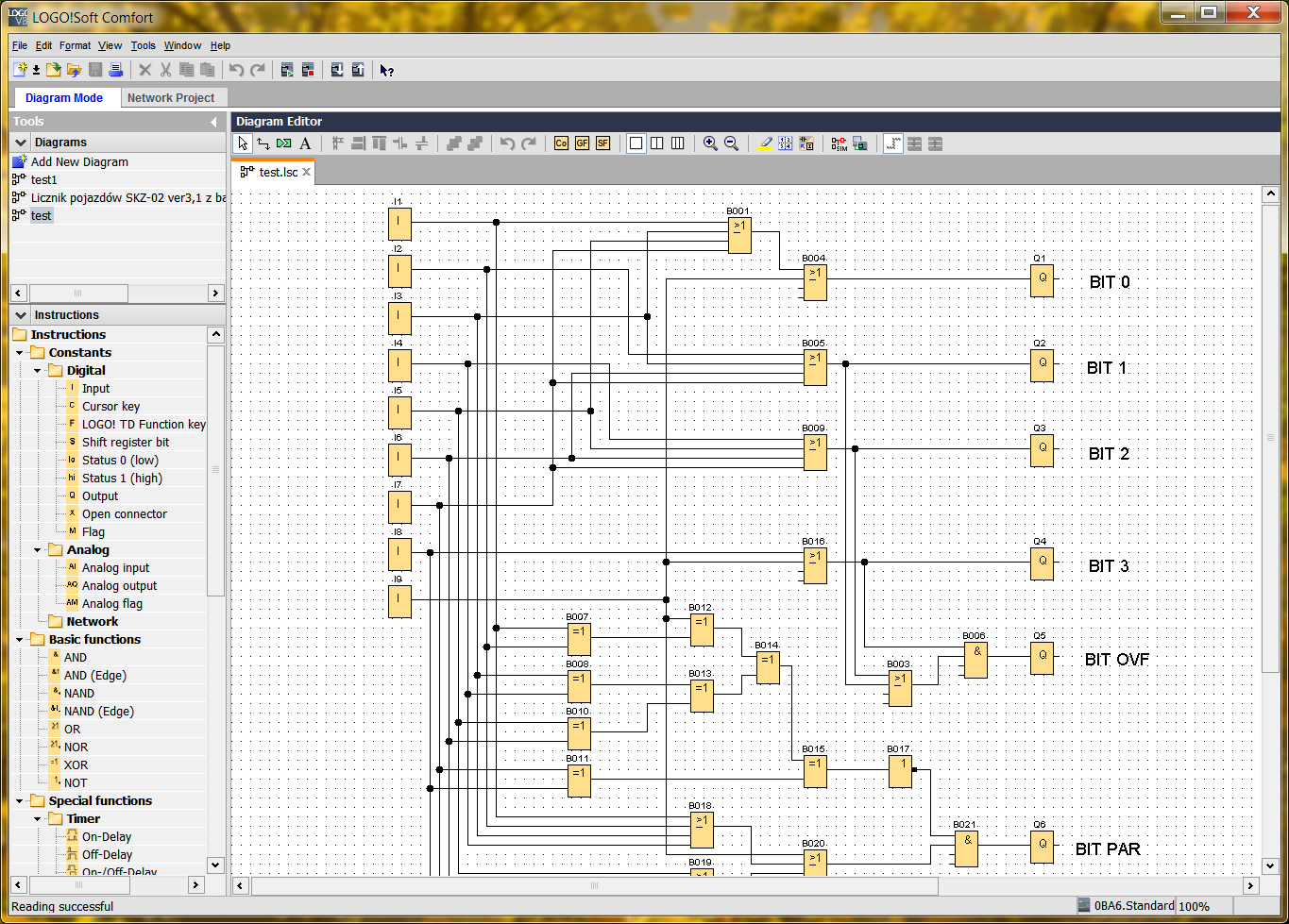Select the arrow selection tool
The height and width of the screenshot is (924, 1289).
243,143
